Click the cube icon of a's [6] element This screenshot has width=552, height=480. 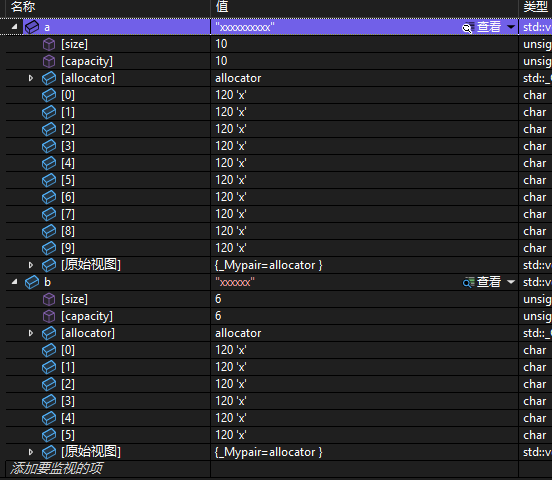[x=49, y=197]
